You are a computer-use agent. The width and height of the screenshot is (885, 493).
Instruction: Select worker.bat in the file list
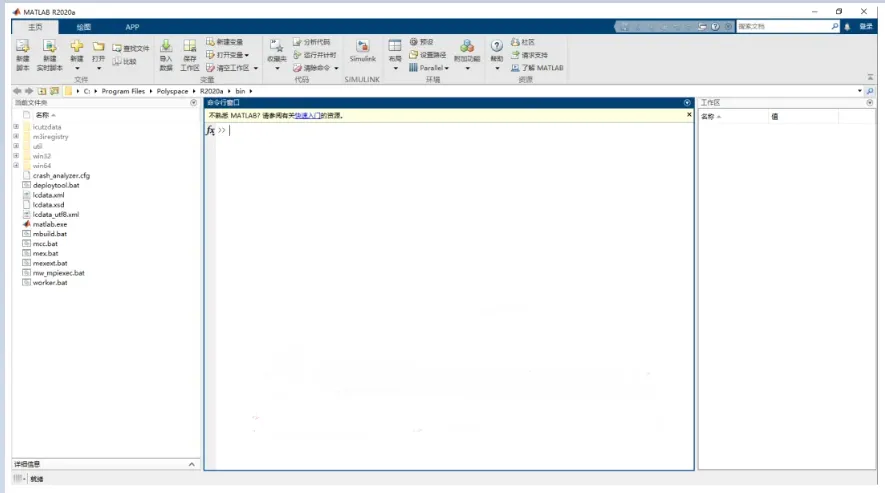(50, 282)
